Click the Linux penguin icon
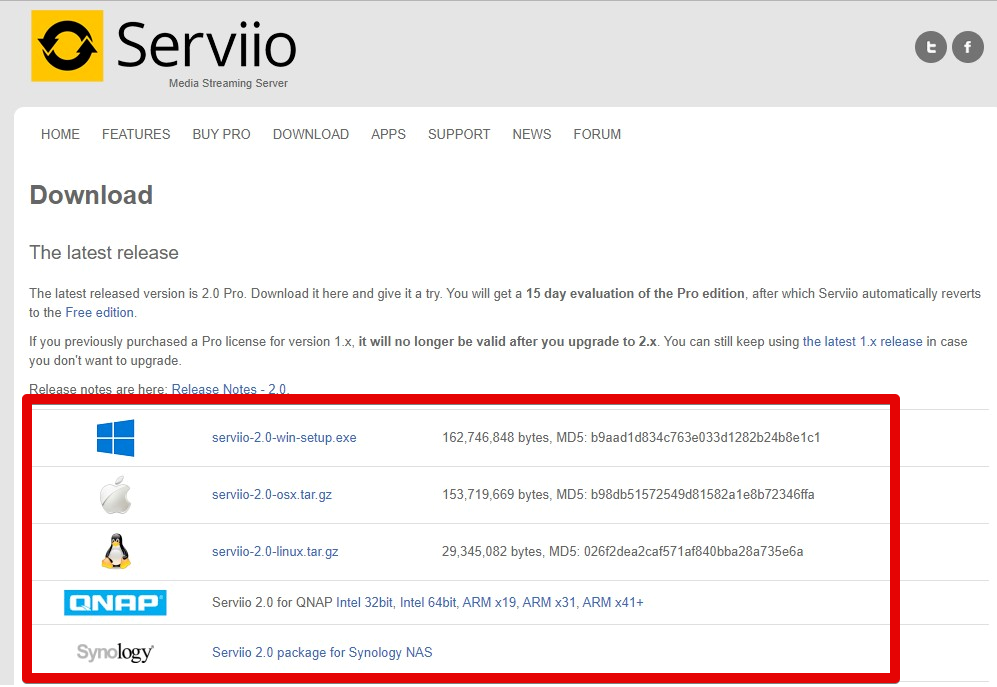The image size is (997, 687). point(116,551)
